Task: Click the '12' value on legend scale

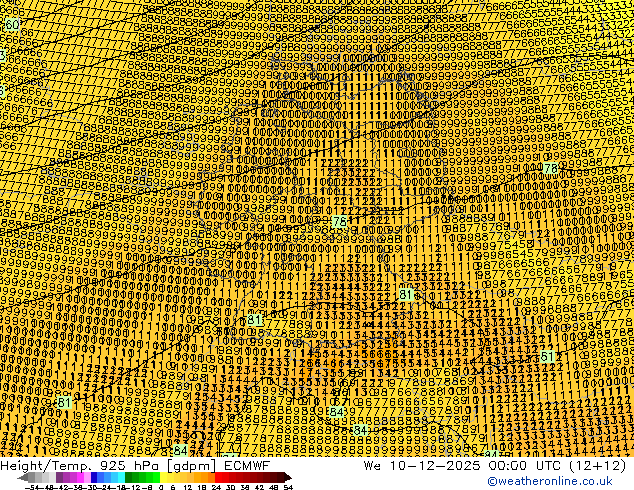Action: [187, 488]
